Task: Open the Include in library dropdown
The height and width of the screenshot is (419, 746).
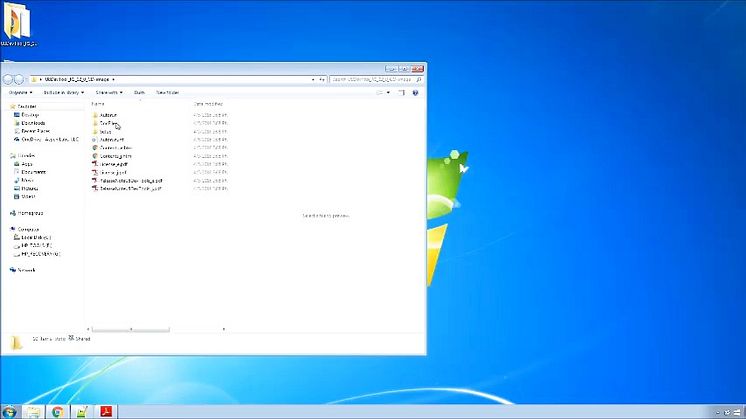Action: [x=64, y=93]
